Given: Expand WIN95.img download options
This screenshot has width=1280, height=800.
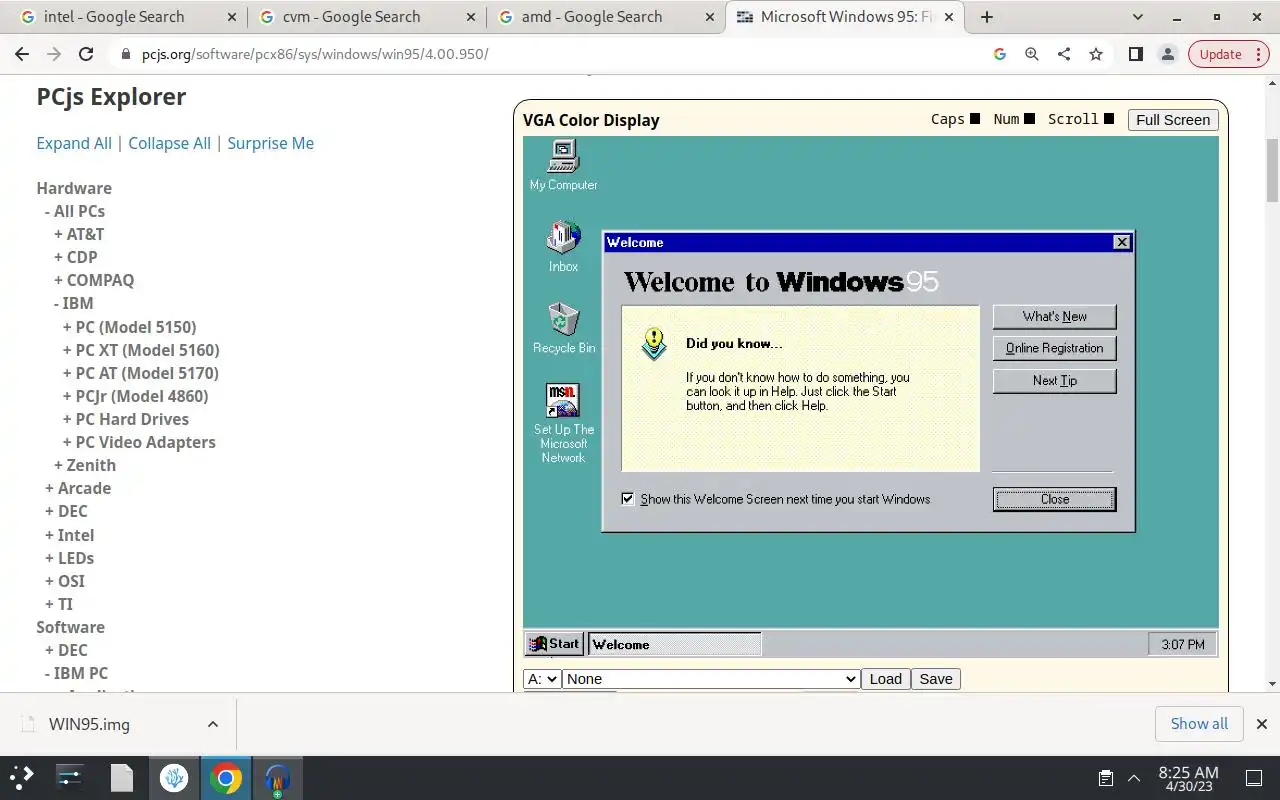Looking at the screenshot, I should [213, 724].
